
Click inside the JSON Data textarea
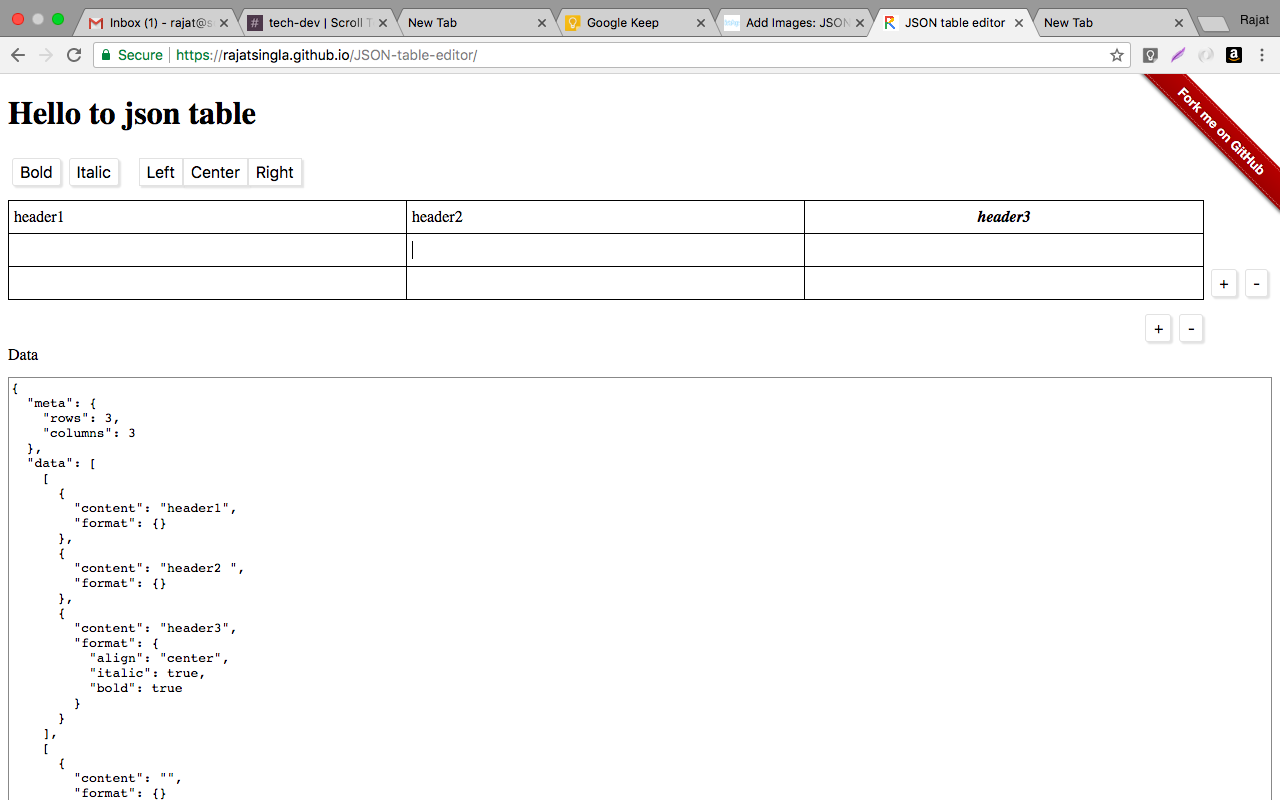coord(640,589)
